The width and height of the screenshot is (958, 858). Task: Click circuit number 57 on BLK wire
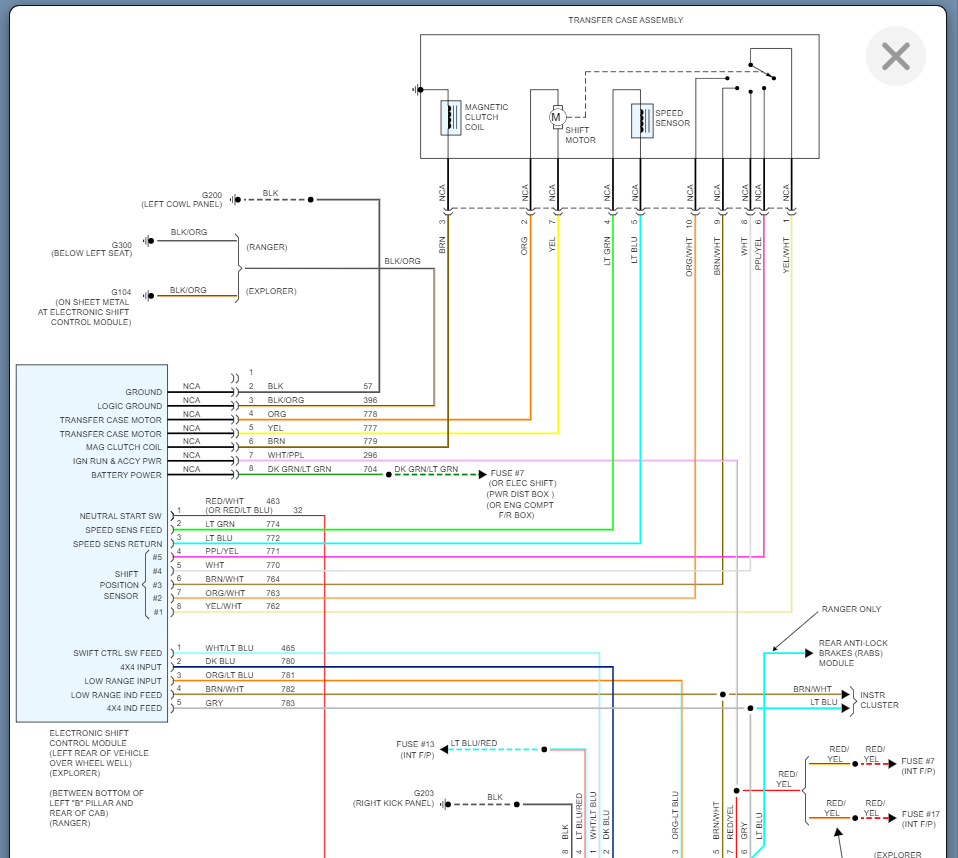pos(368,386)
